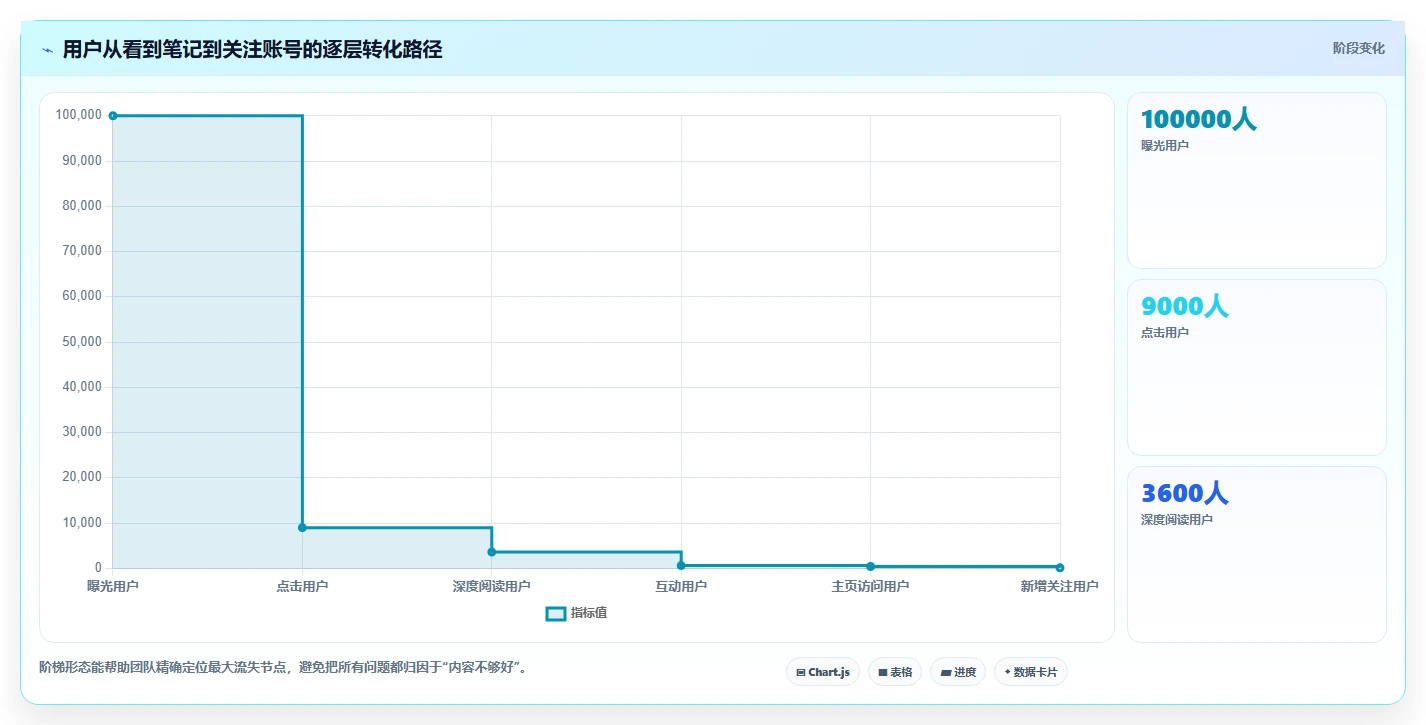This screenshot has height=725, width=1426.
Task: Click the 互动用户 data point on chart
Action: point(681,565)
